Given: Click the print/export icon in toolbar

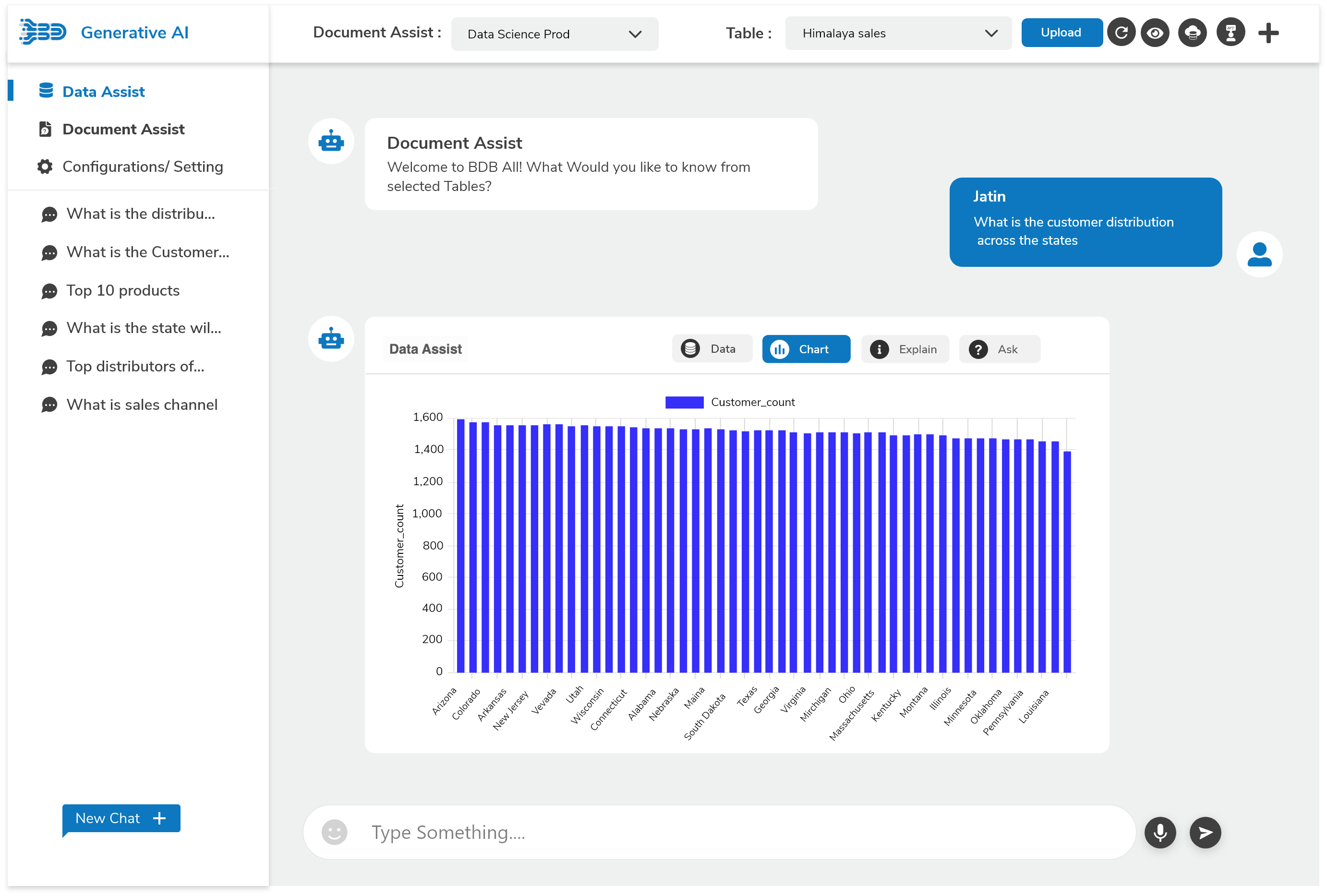Looking at the screenshot, I should [x=1193, y=33].
